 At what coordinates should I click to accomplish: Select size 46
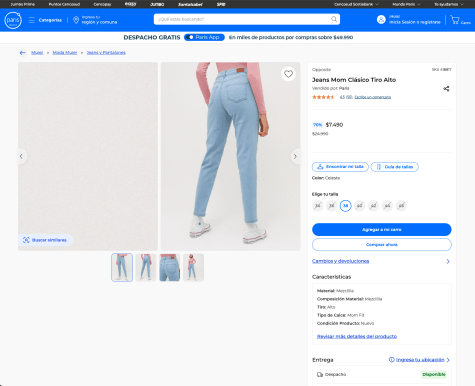click(401, 206)
